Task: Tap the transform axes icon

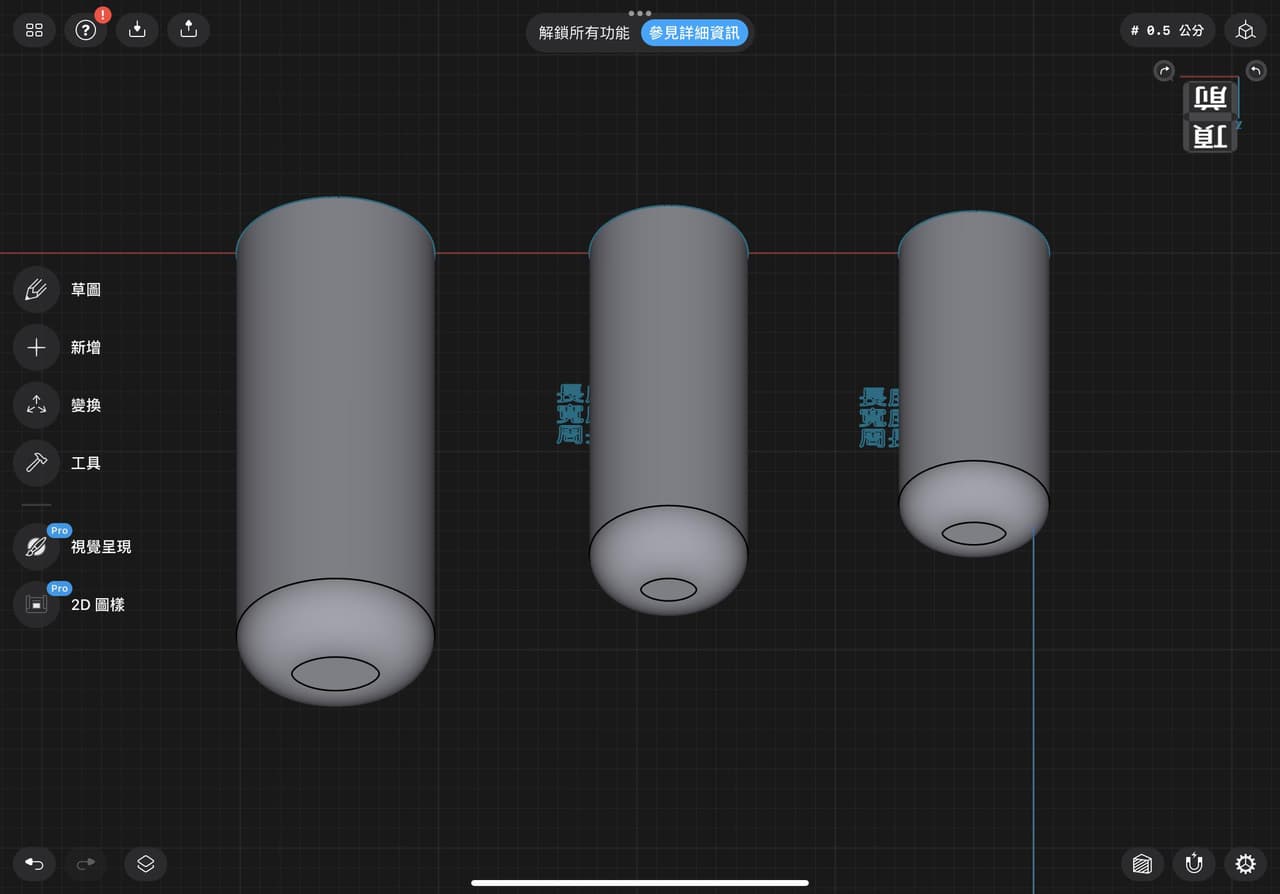Action: 36,406
